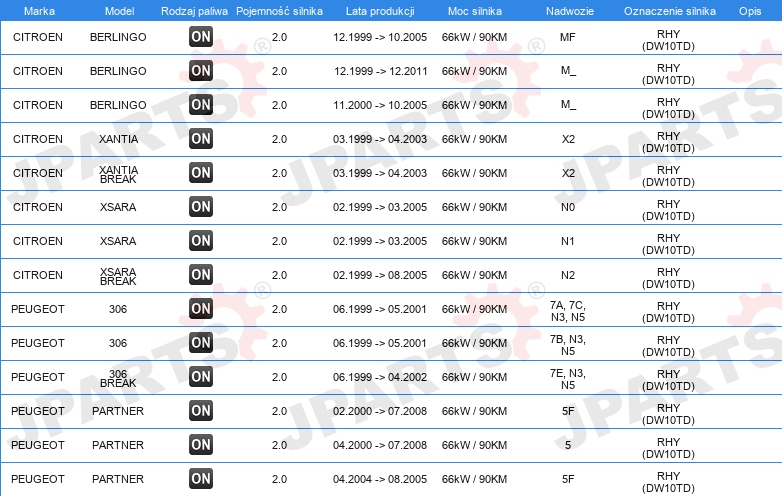The height and width of the screenshot is (496, 782).
Task: Select the date range 04.2004 -> 08.2005
Action: (380, 479)
